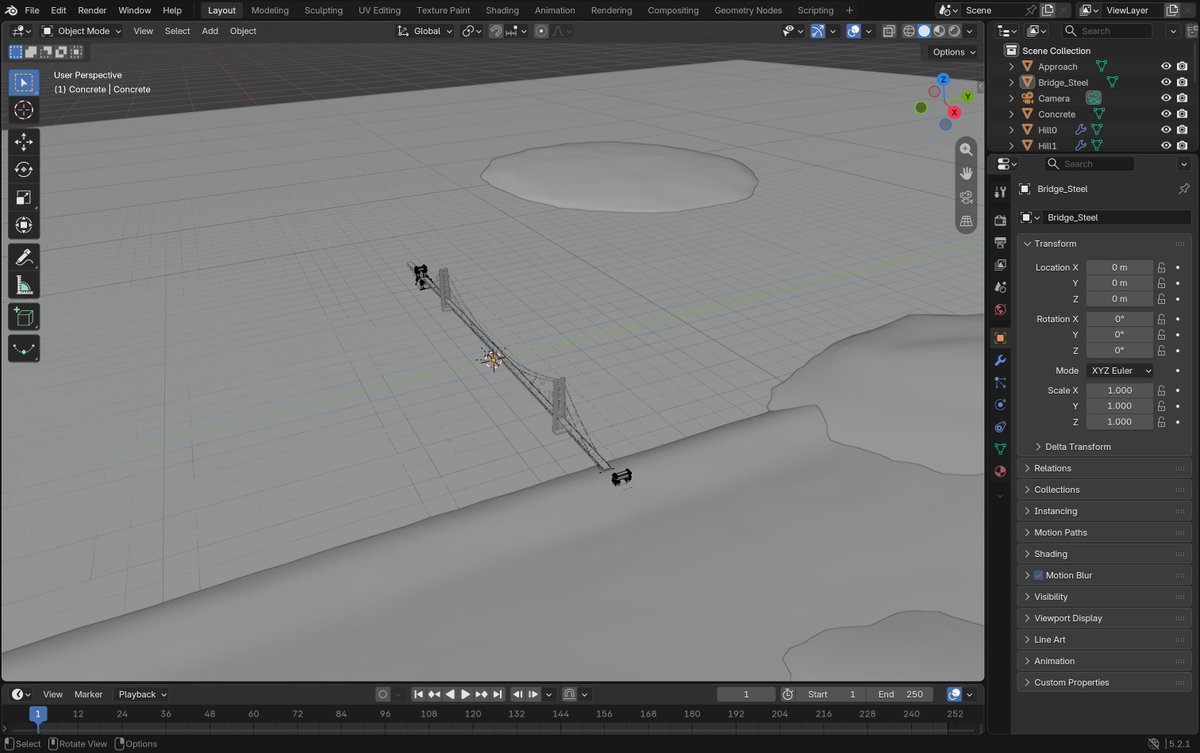Screen dimensions: 1200x753
Task: Open the XYZ Euler rotation mode dropdown
Action: 1120,371
